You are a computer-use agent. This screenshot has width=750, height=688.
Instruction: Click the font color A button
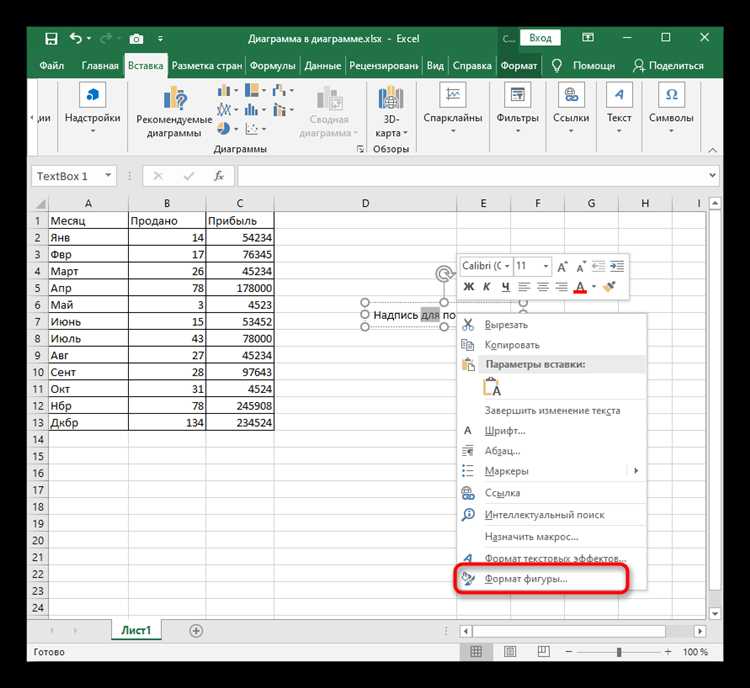click(x=580, y=287)
